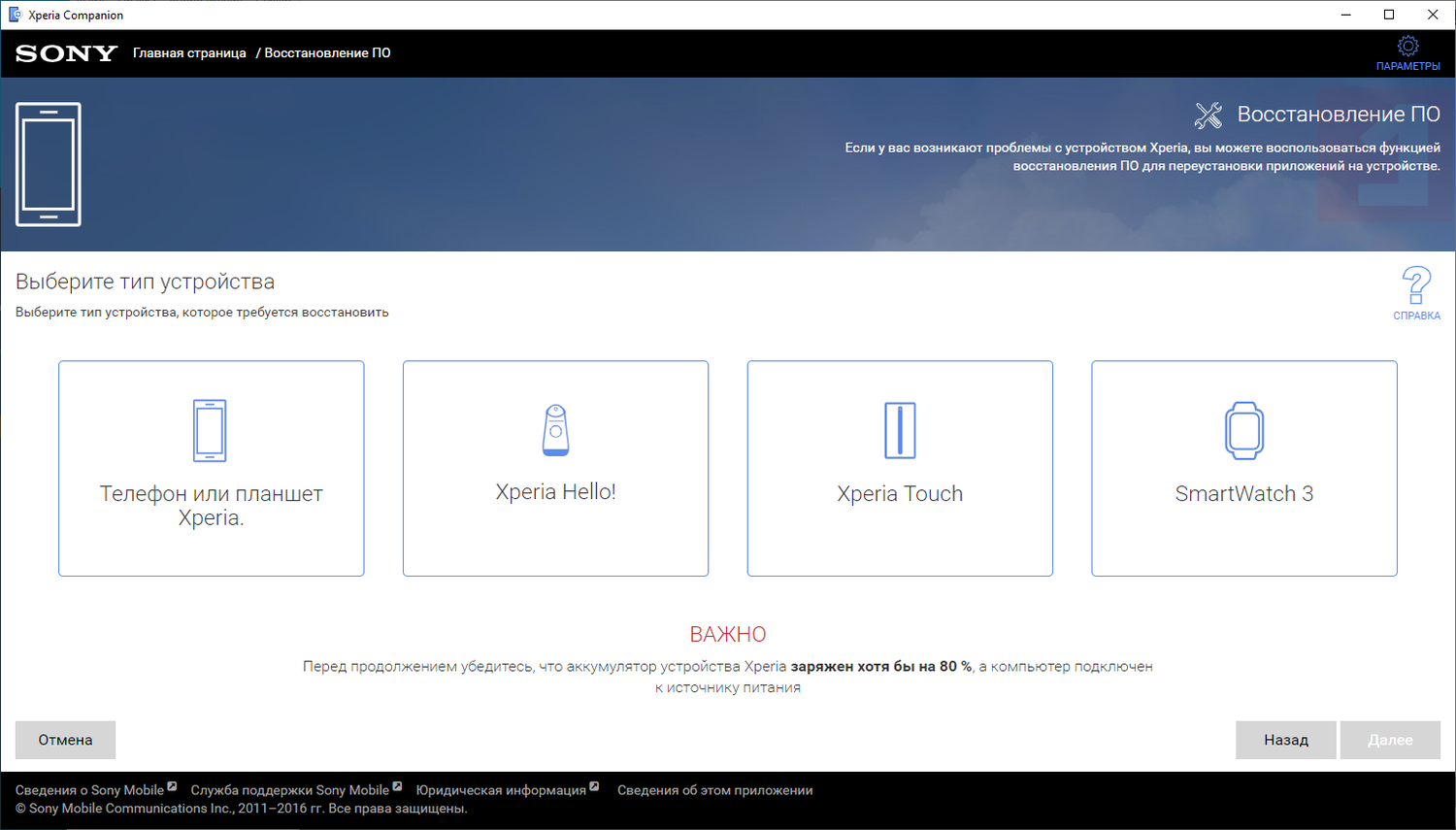This screenshot has height=830, width=1456.
Task: Select the Xperia phone or tablet icon
Action: [x=210, y=430]
